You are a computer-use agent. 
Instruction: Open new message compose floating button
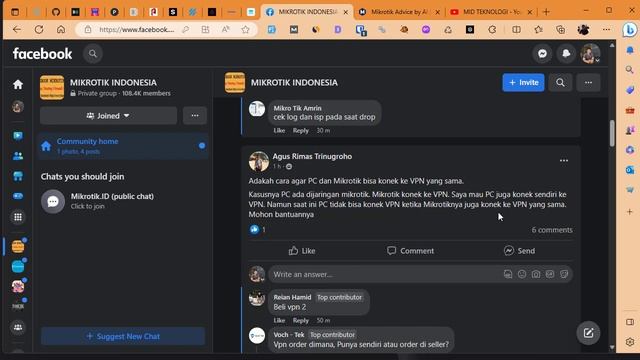588,333
